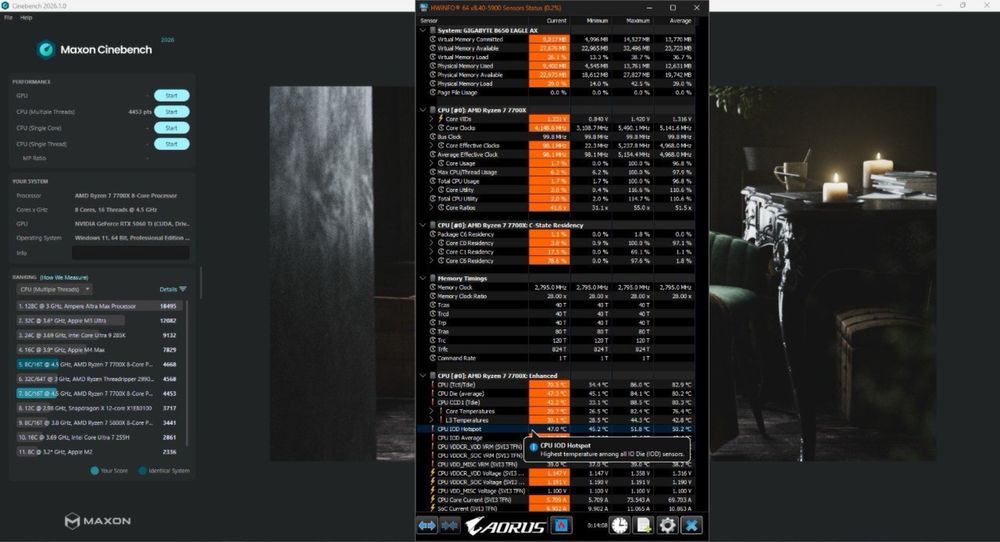Viewport: 1000px width, 542px height.
Task: Collapse the CPU [#0] AMD Ryzen 7 7700X group
Action: click(422, 110)
